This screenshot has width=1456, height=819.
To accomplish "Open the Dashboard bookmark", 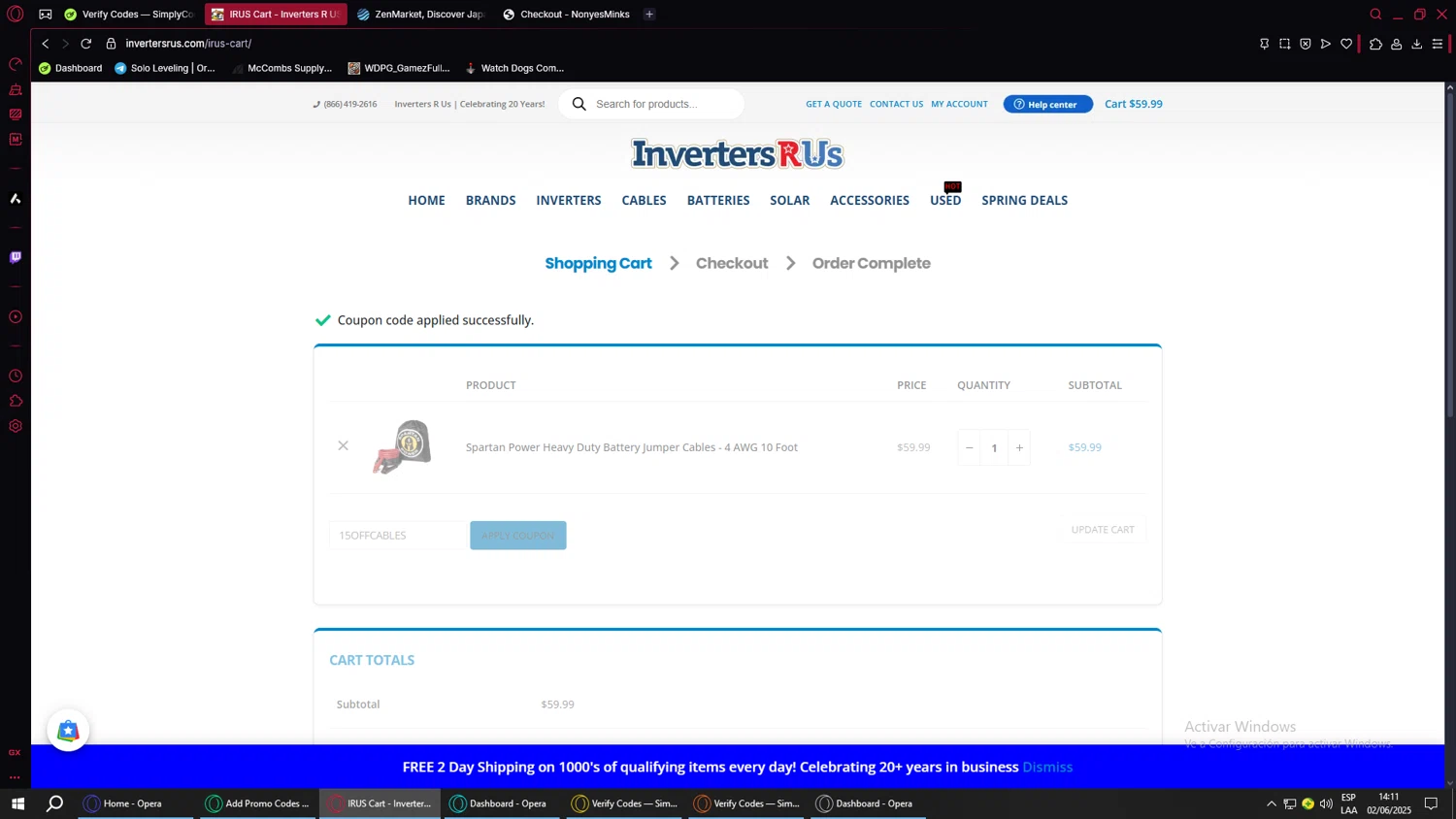I will point(70,68).
